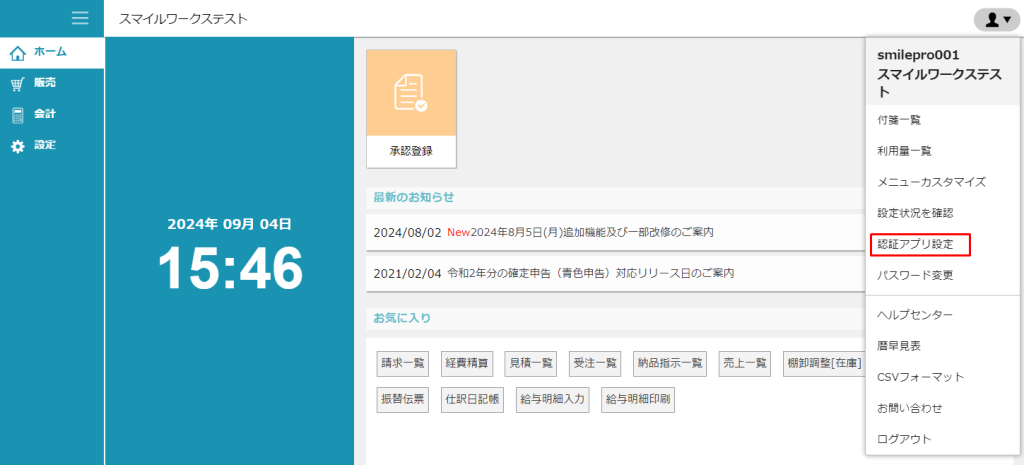Click the 請求一覧 favorite button
This screenshot has width=1024, height=465.
tap(403, 364)
